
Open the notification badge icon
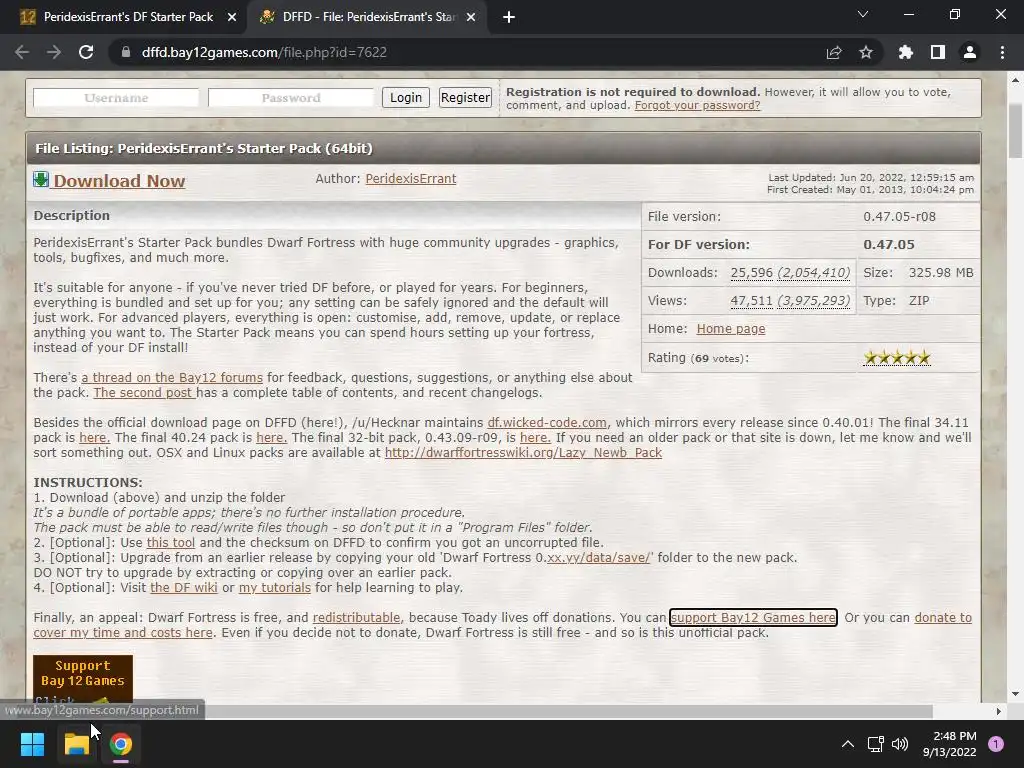point(996,744)
